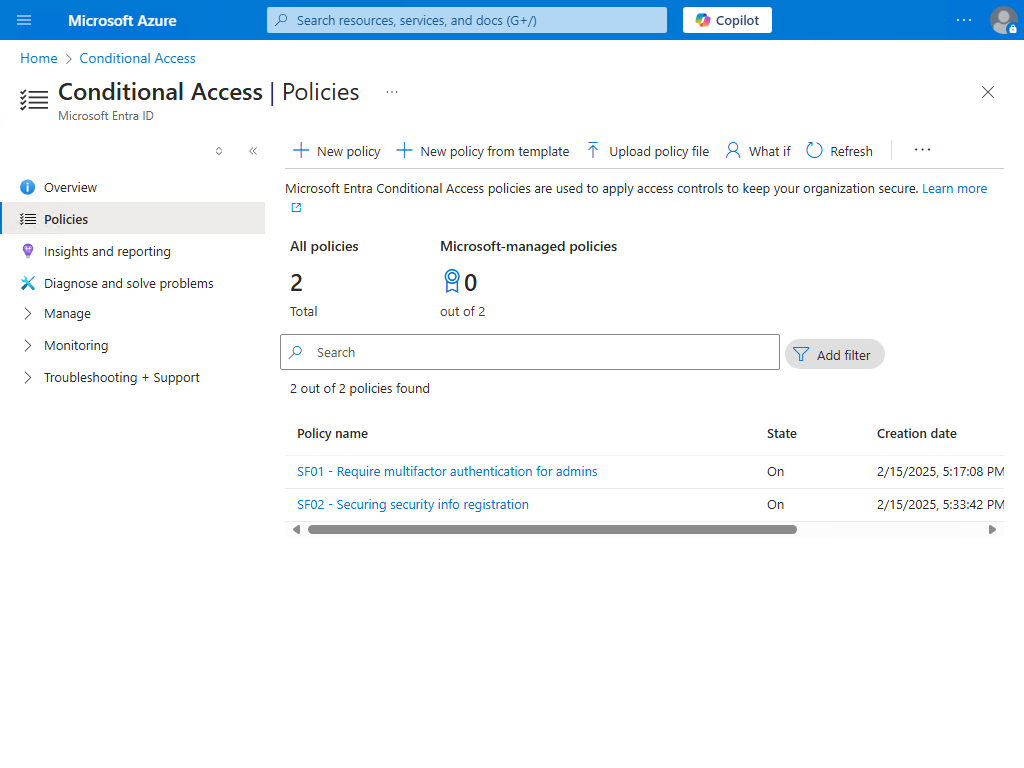Open toolbar overflow ellipsis menu
The height and width of the screenshot is (768, 1024).
point(922,150)
